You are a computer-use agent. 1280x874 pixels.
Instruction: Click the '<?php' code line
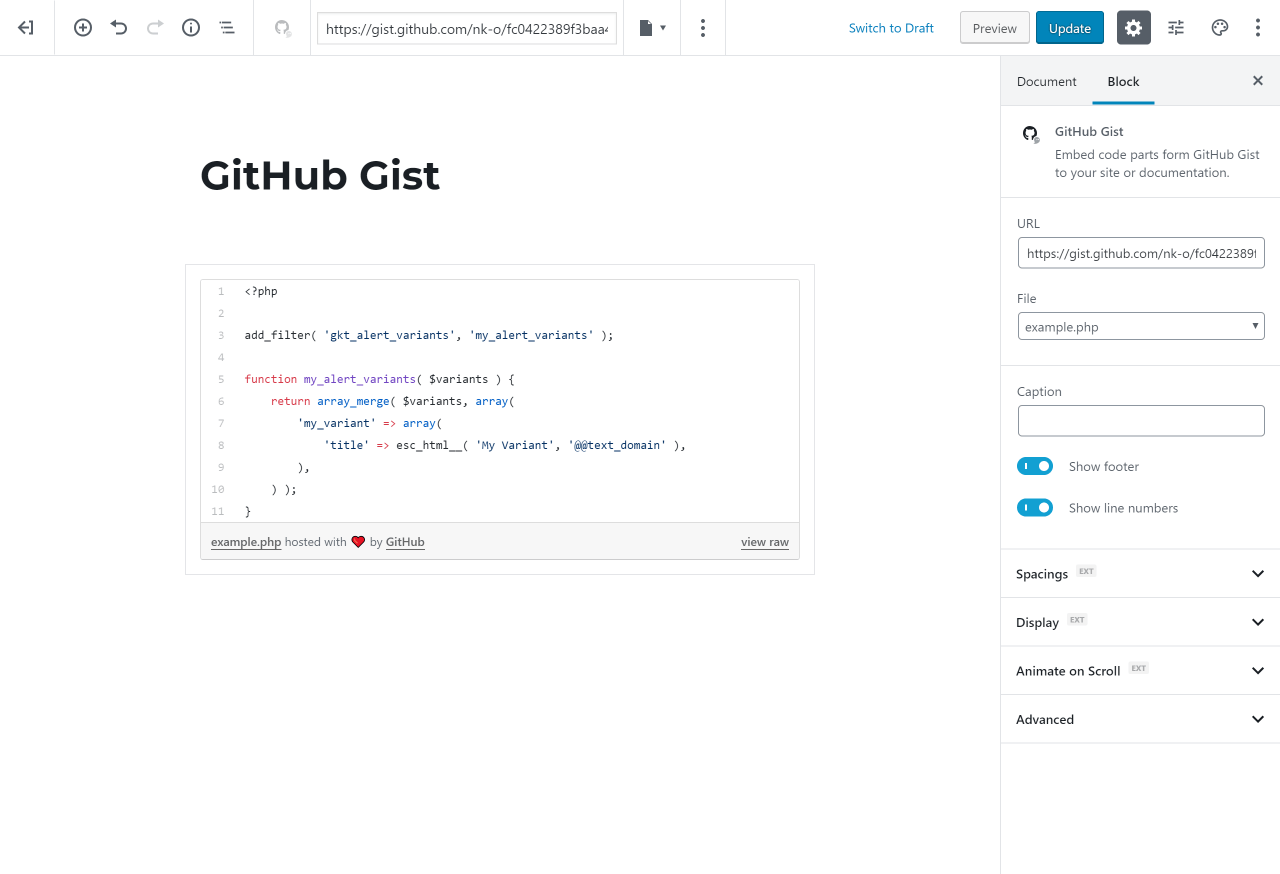tap(261, 291)
